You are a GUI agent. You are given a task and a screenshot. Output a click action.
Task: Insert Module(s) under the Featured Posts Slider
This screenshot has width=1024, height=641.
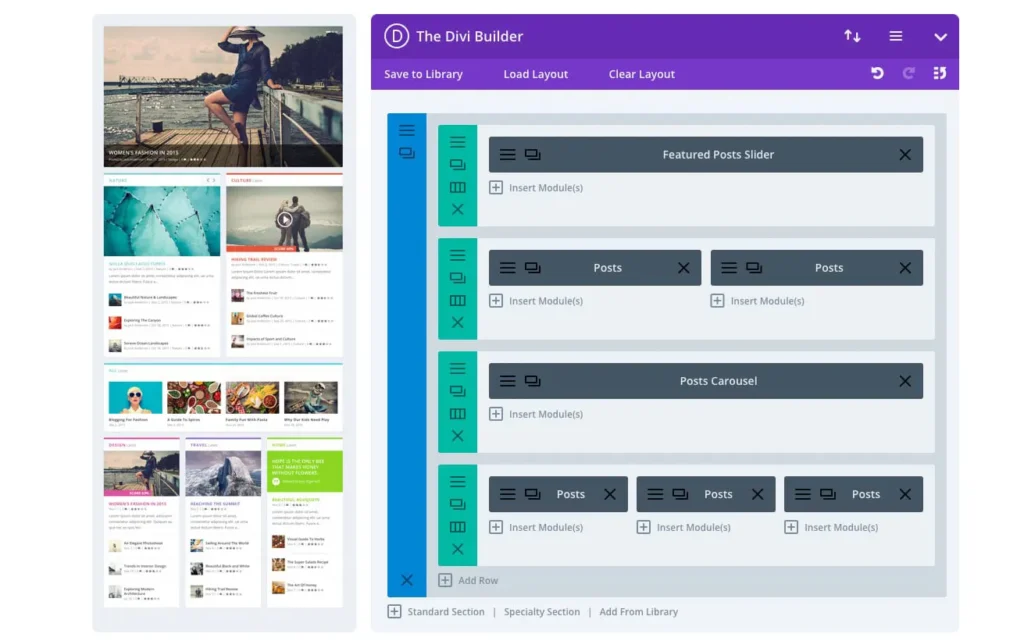coord(536,188)
